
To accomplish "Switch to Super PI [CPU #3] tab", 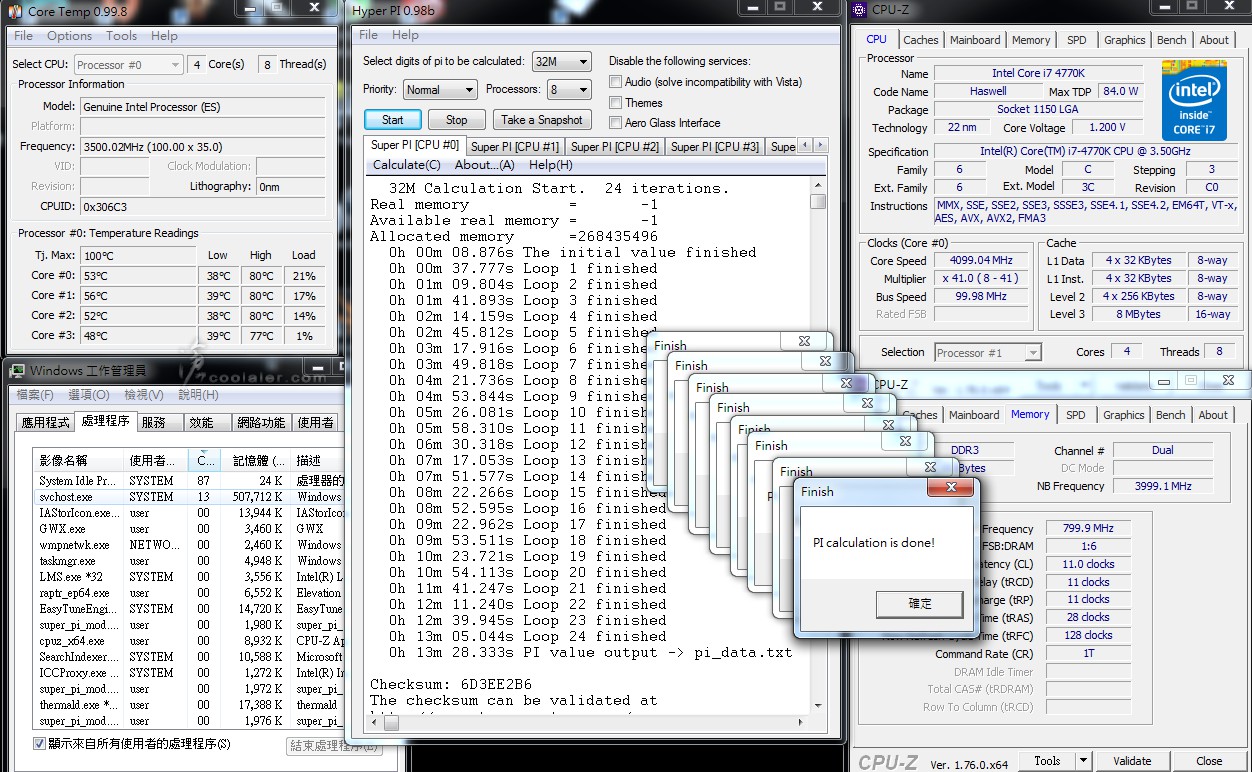I will pyautogui.click(x=715, y=147).
